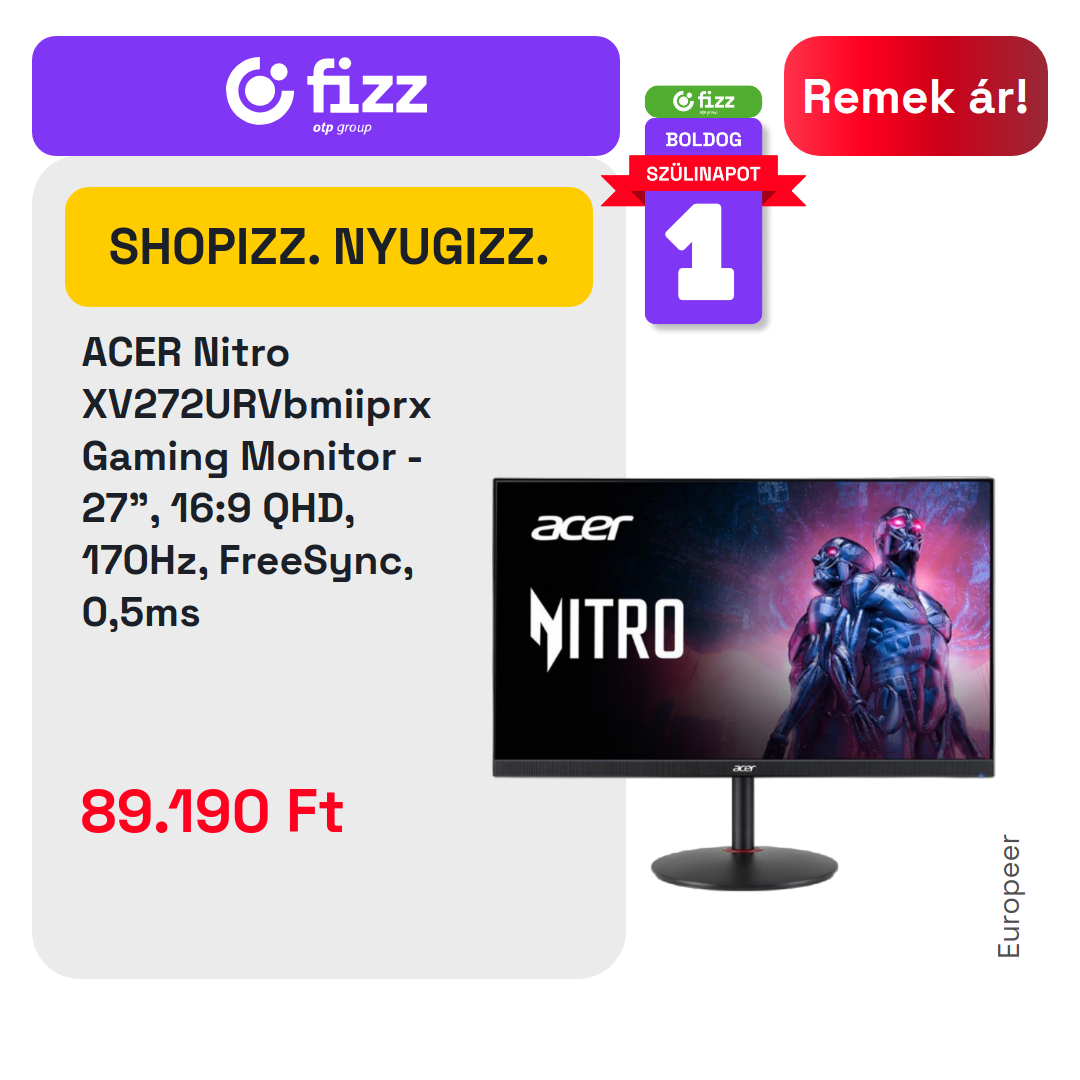Screen dimensions: 1080x1080
Task: Click the small acer logo on bezel
Action: click(x=744, y=767)
